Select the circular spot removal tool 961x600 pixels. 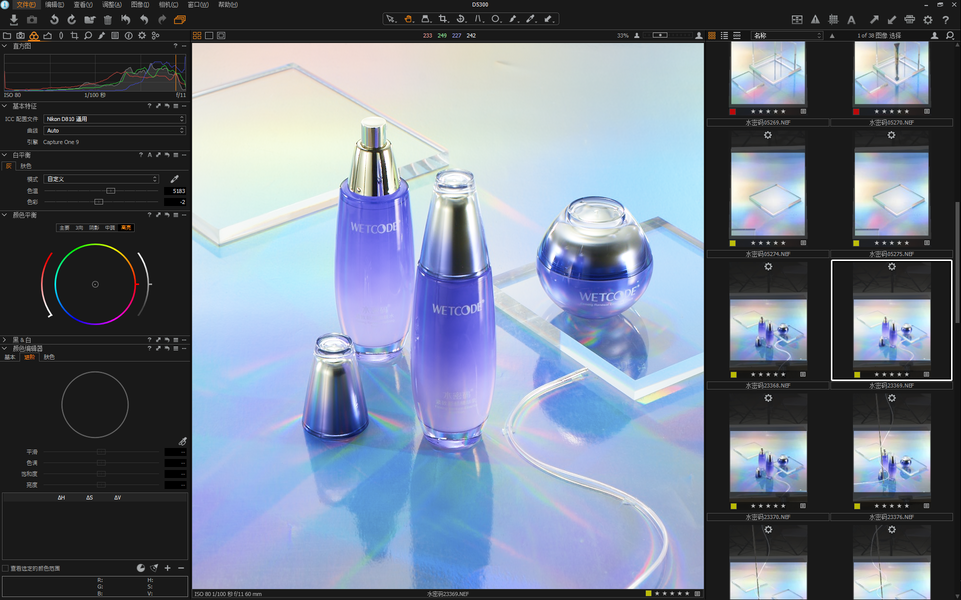click(x=496, y=19)
